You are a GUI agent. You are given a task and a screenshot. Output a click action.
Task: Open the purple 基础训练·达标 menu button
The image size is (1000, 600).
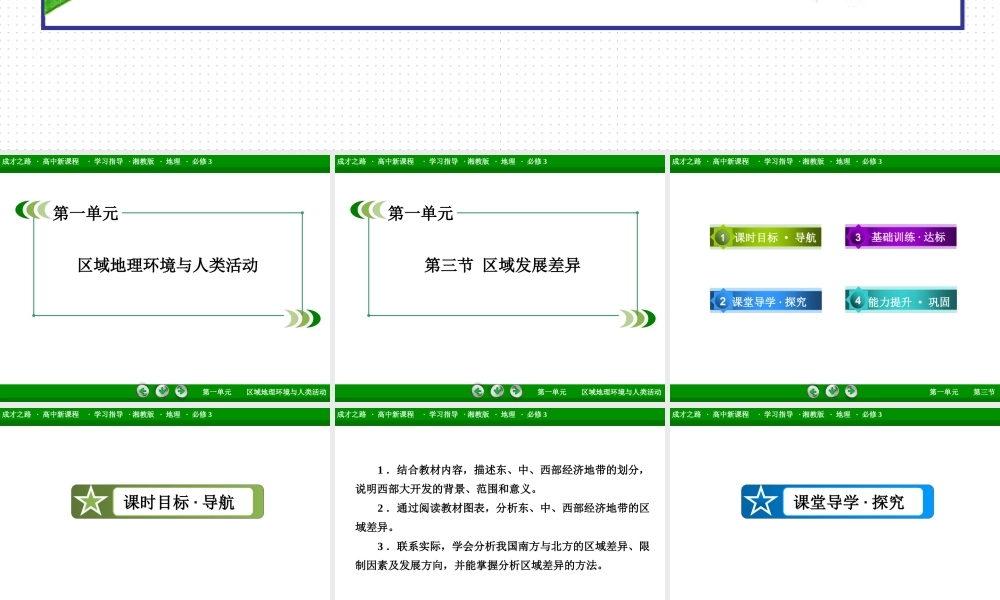click(901, 237)
